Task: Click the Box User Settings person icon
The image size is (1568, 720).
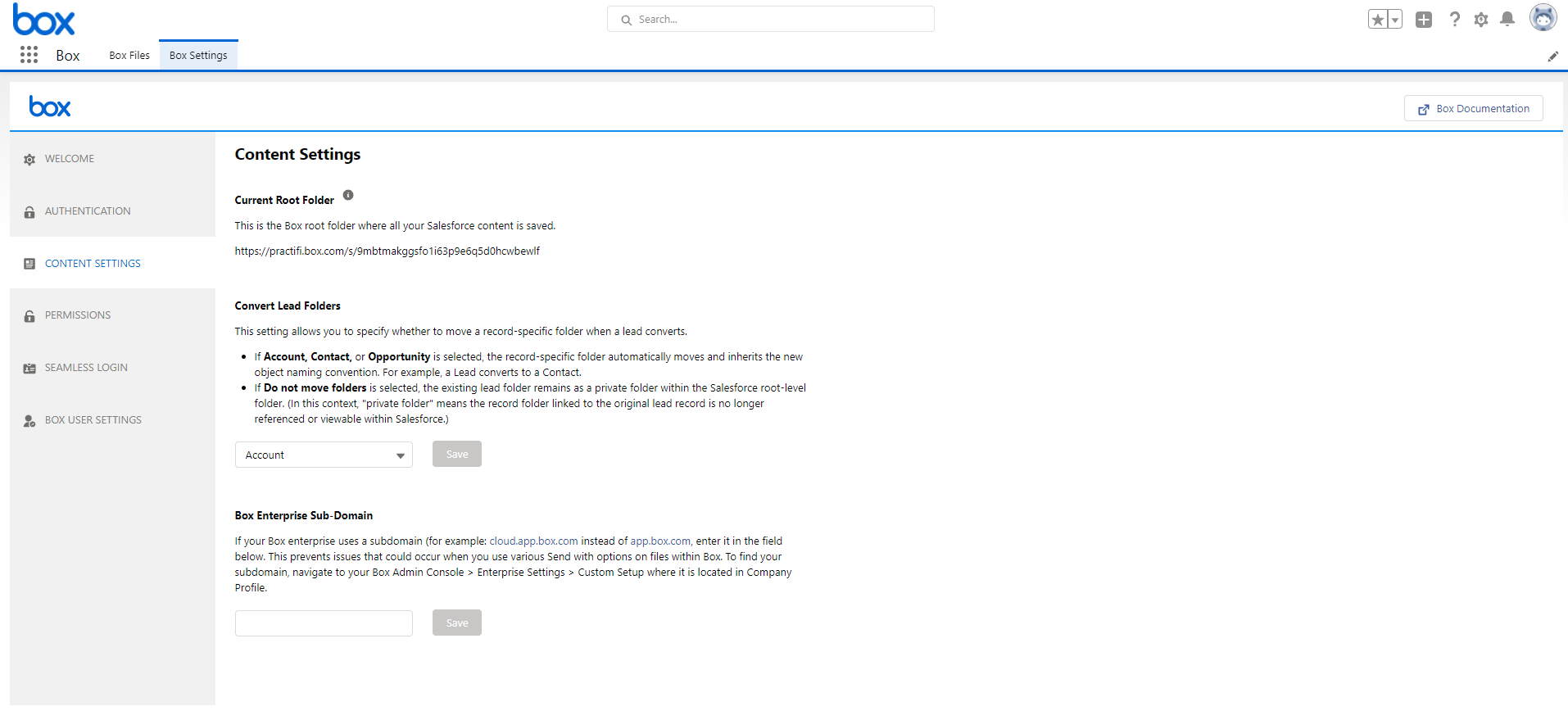Action: (29, 421)
